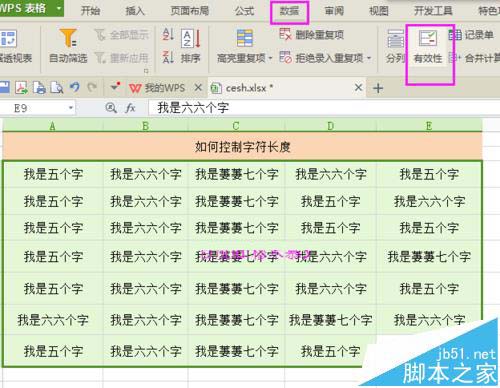Click the 自动筛选 funnel icon
The image size is (500, 388).
tap(68, 37)
